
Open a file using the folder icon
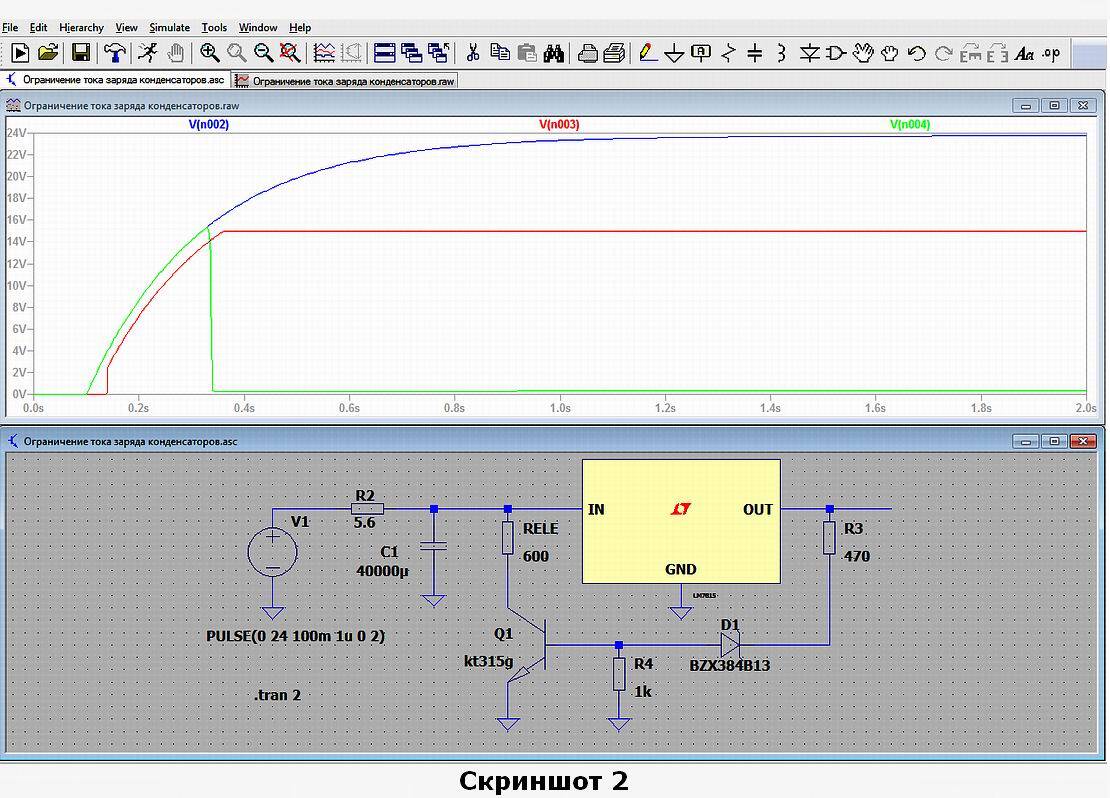pyautogui.click(x=48, y=53)
